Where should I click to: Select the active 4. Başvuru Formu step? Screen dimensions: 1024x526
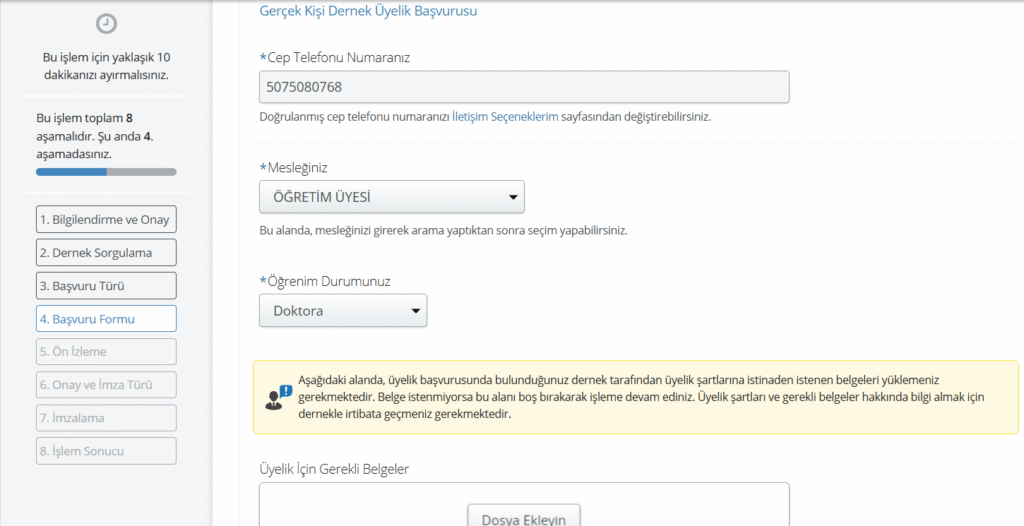pos(106,319)
